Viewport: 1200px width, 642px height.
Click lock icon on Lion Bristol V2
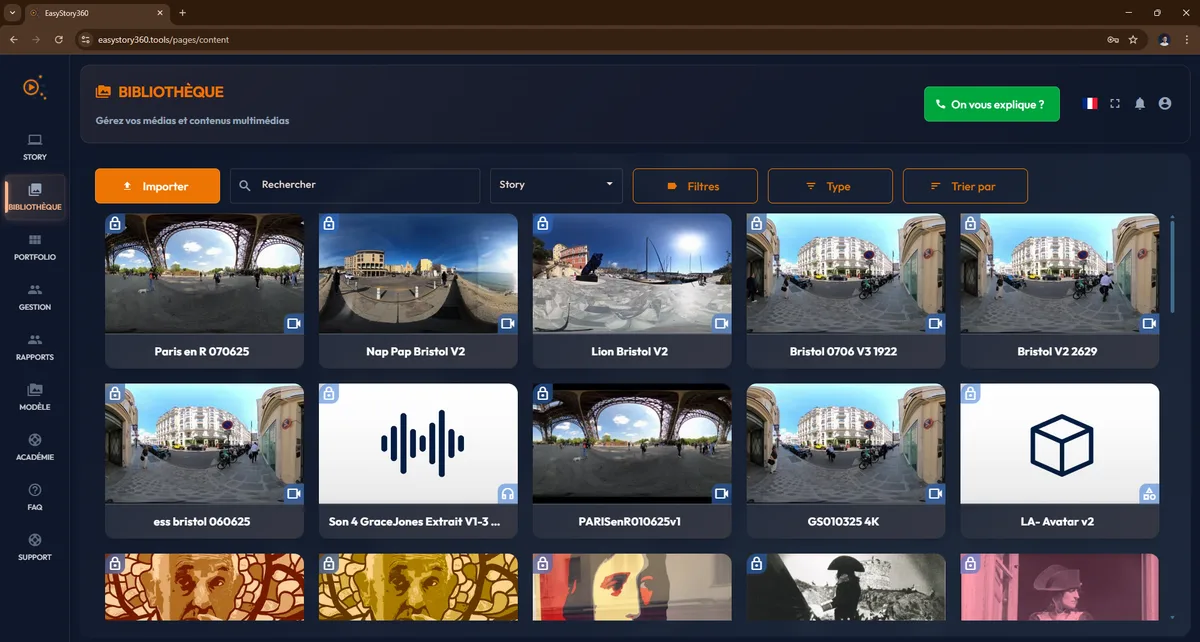543,223
